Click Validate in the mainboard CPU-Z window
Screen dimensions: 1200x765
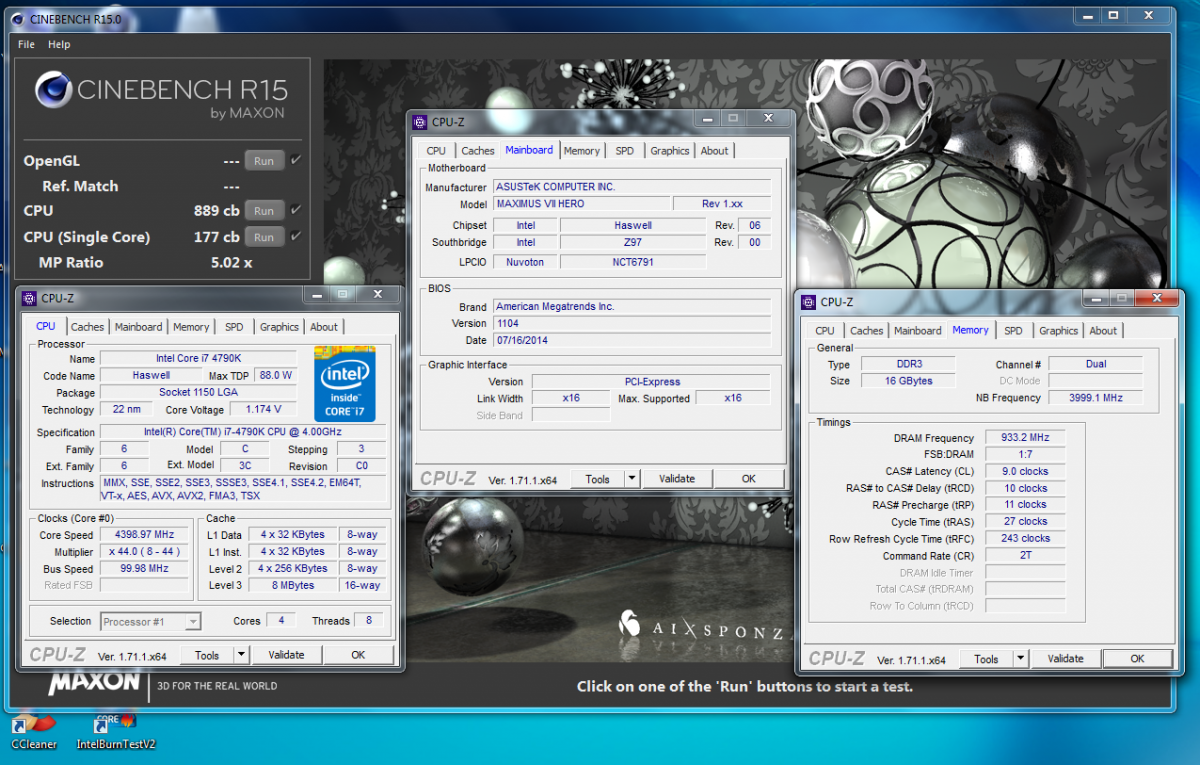[x=677, y=479]
